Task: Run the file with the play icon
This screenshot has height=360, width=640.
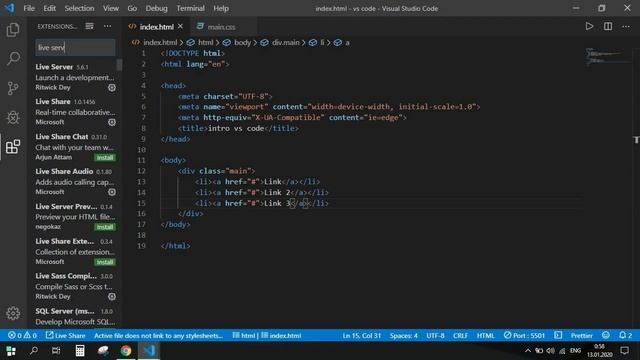Action: (x=589, y=27)
